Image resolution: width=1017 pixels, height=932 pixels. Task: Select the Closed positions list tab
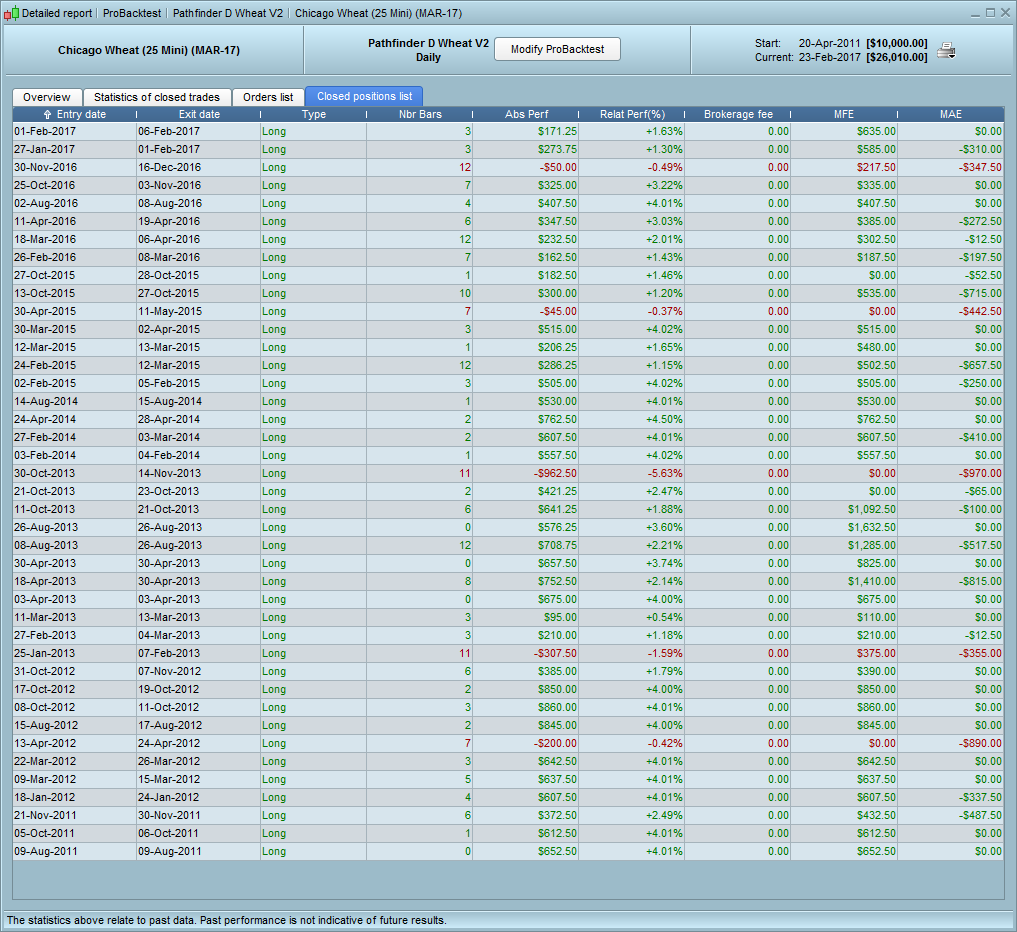tap(365, 97)
